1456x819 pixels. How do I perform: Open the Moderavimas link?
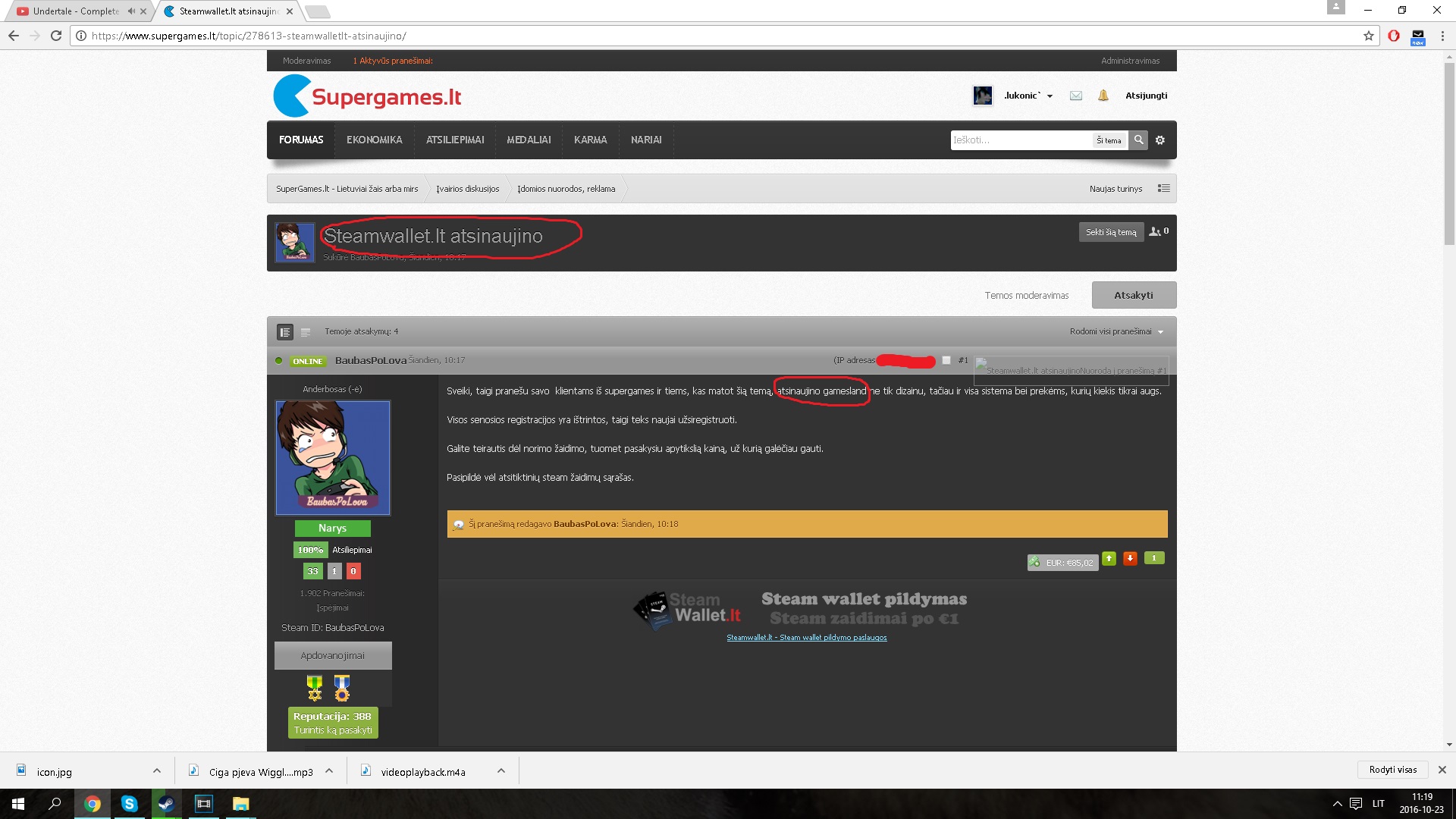(x=306, y=61)
